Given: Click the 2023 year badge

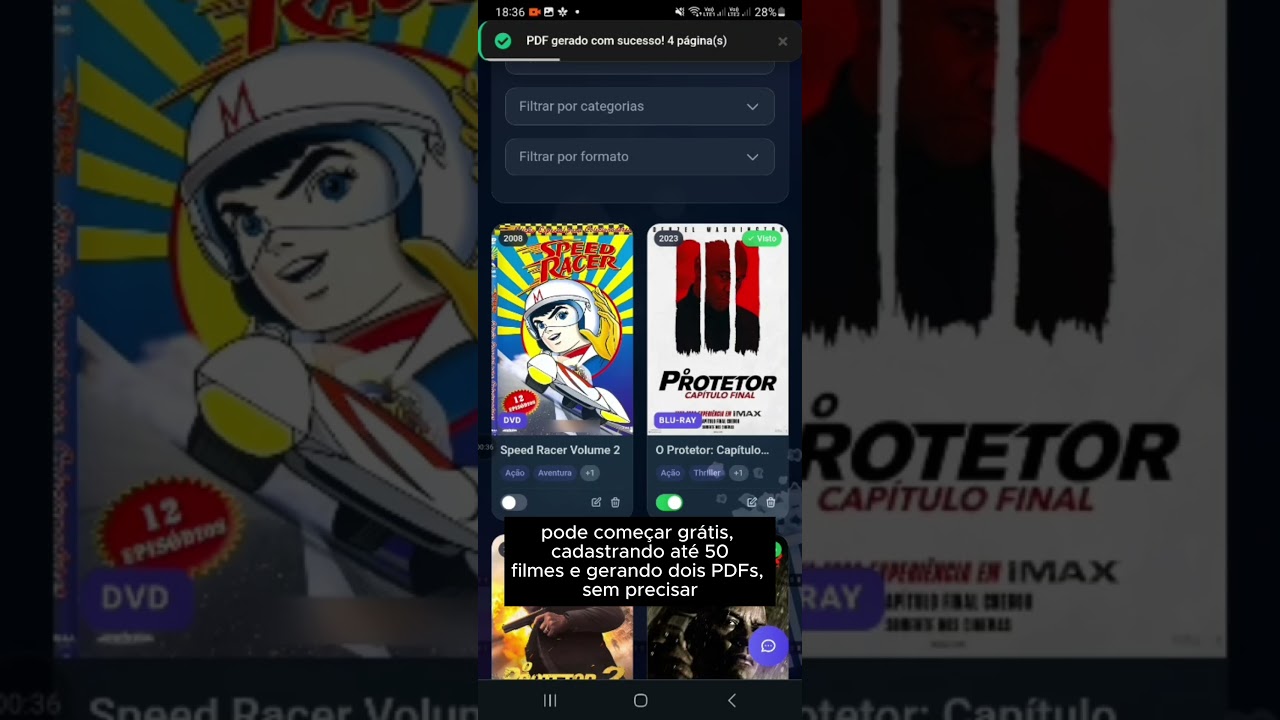Looking at the screenshot, I should click(668, 239).
